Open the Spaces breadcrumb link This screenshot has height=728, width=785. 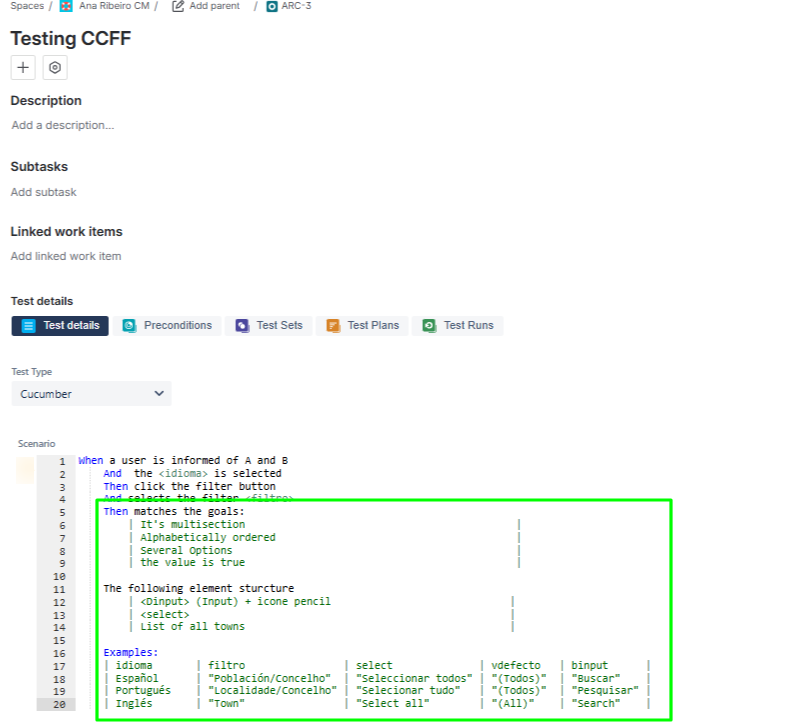tap(27, 6)
